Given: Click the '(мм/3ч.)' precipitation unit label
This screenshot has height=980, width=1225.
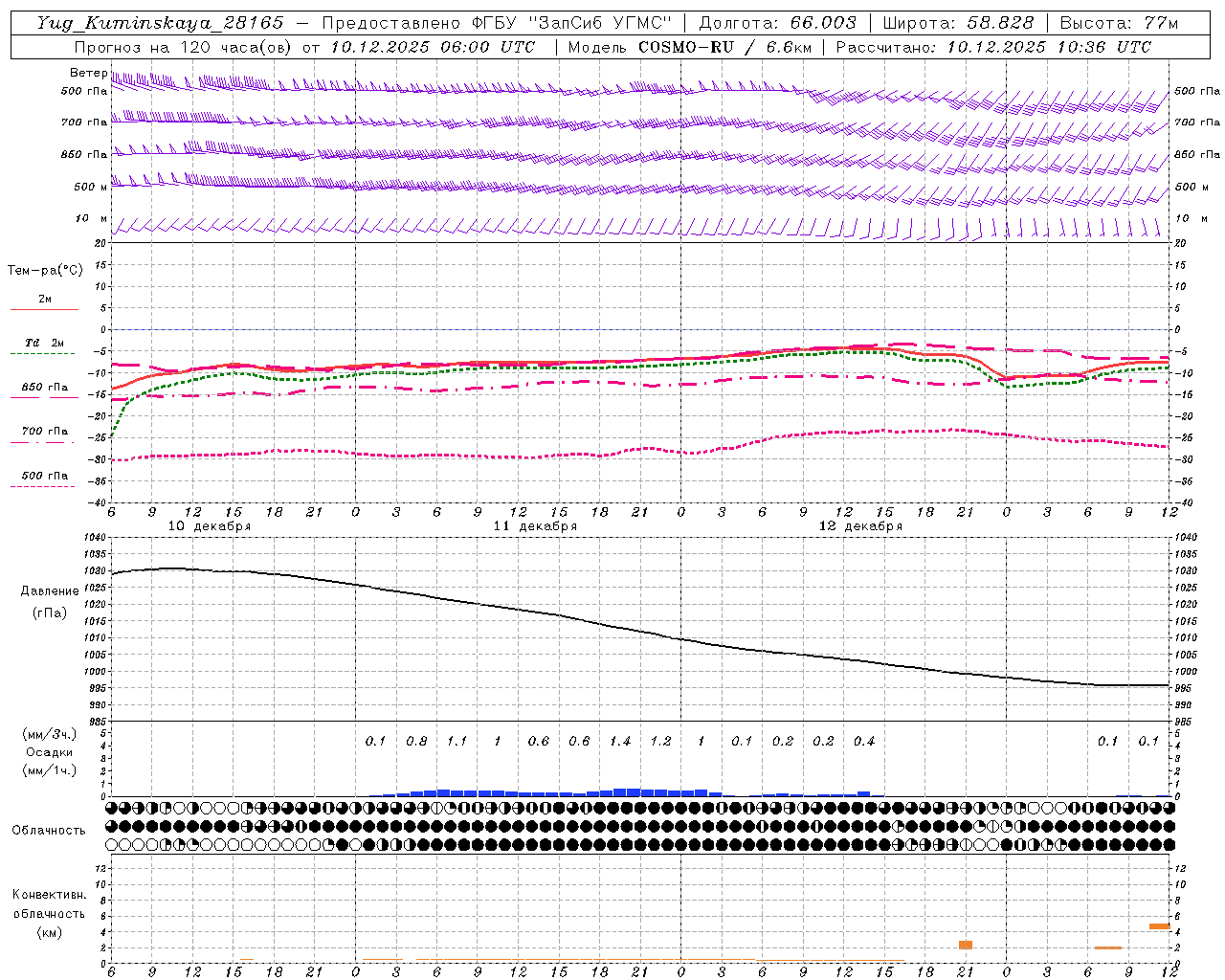Looking at the screenshot, I should [x=50, y=734].
